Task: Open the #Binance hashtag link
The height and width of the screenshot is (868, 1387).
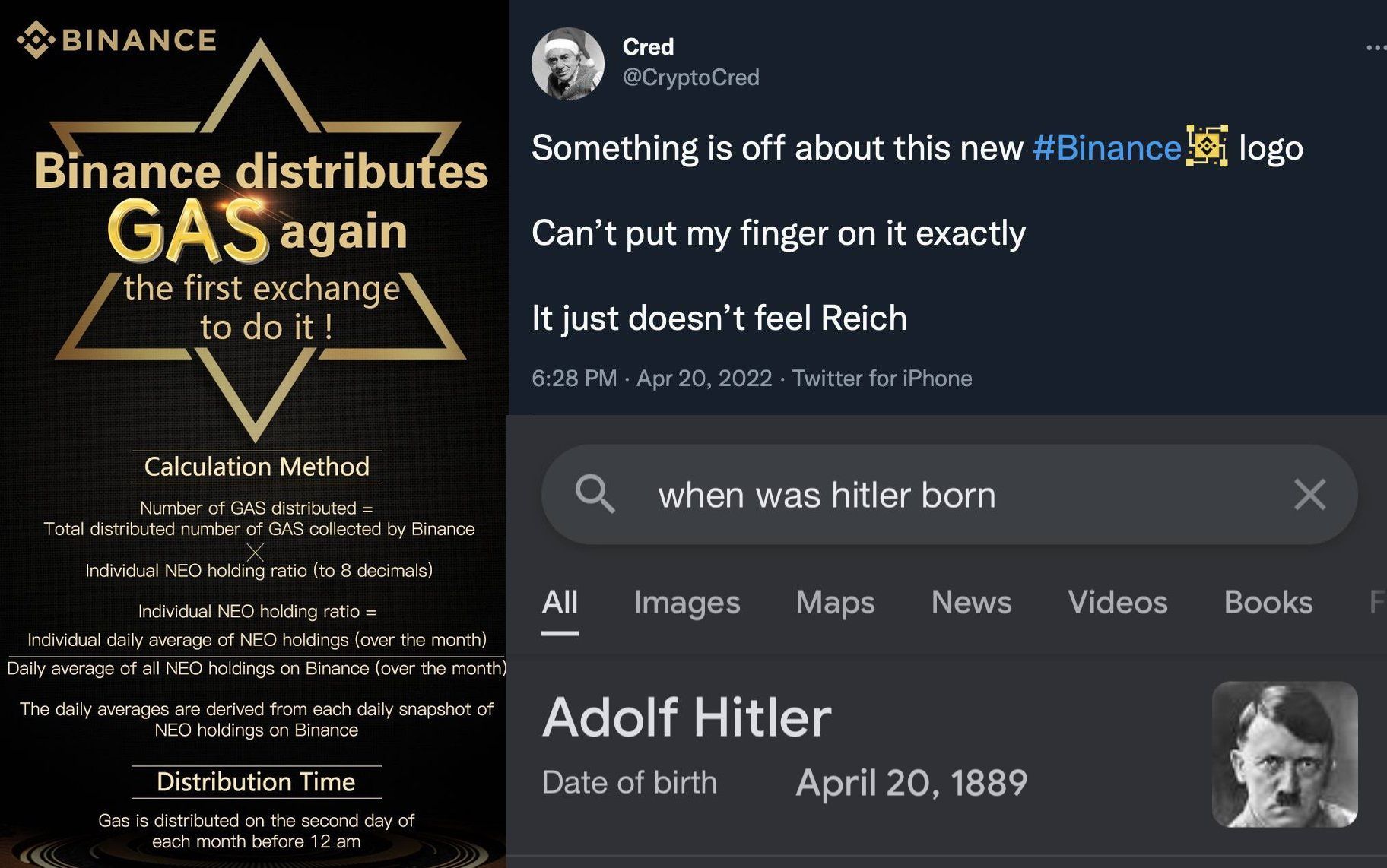Action: click(1106, 147)
